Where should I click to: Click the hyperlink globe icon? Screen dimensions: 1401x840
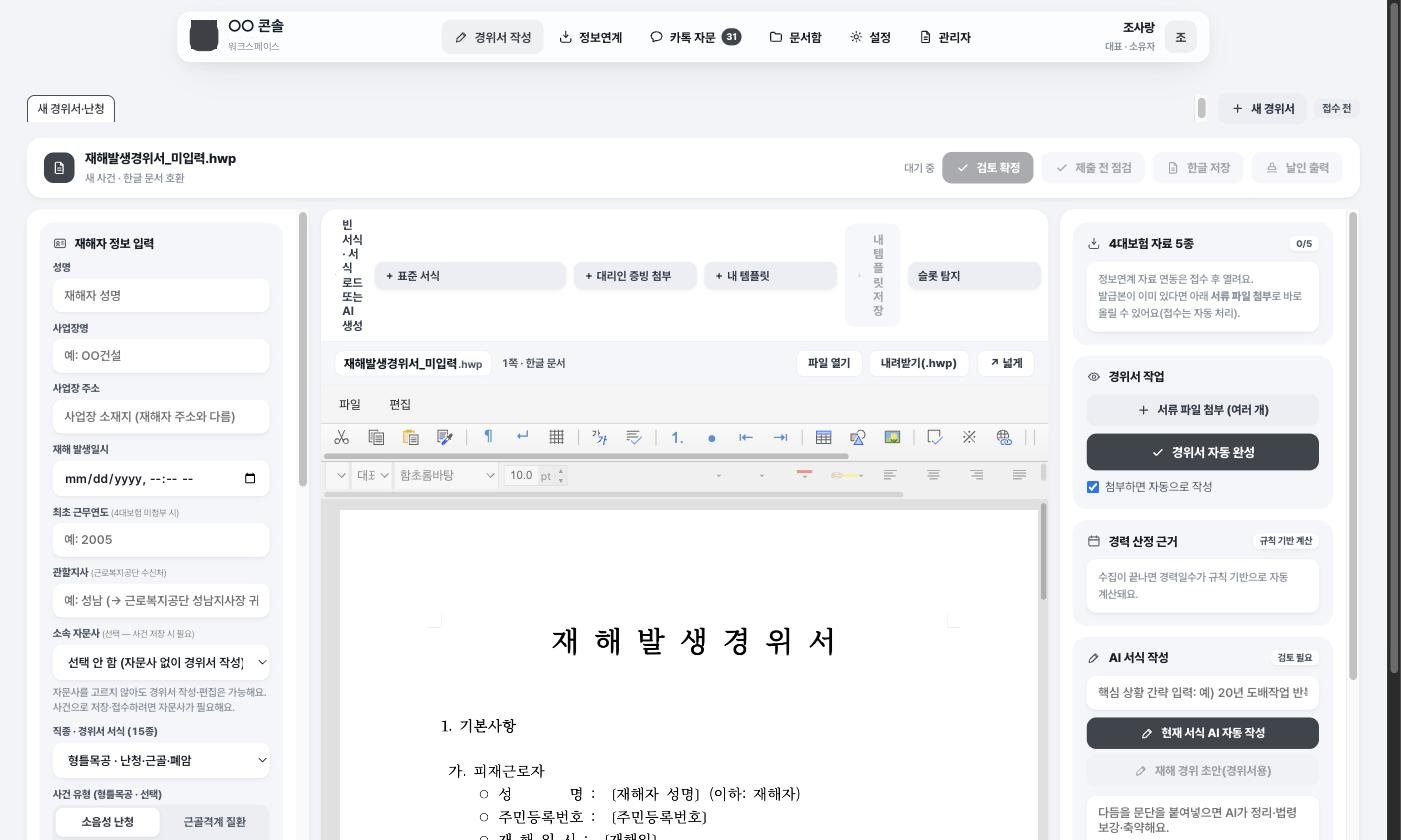[x=1004, y=437]
